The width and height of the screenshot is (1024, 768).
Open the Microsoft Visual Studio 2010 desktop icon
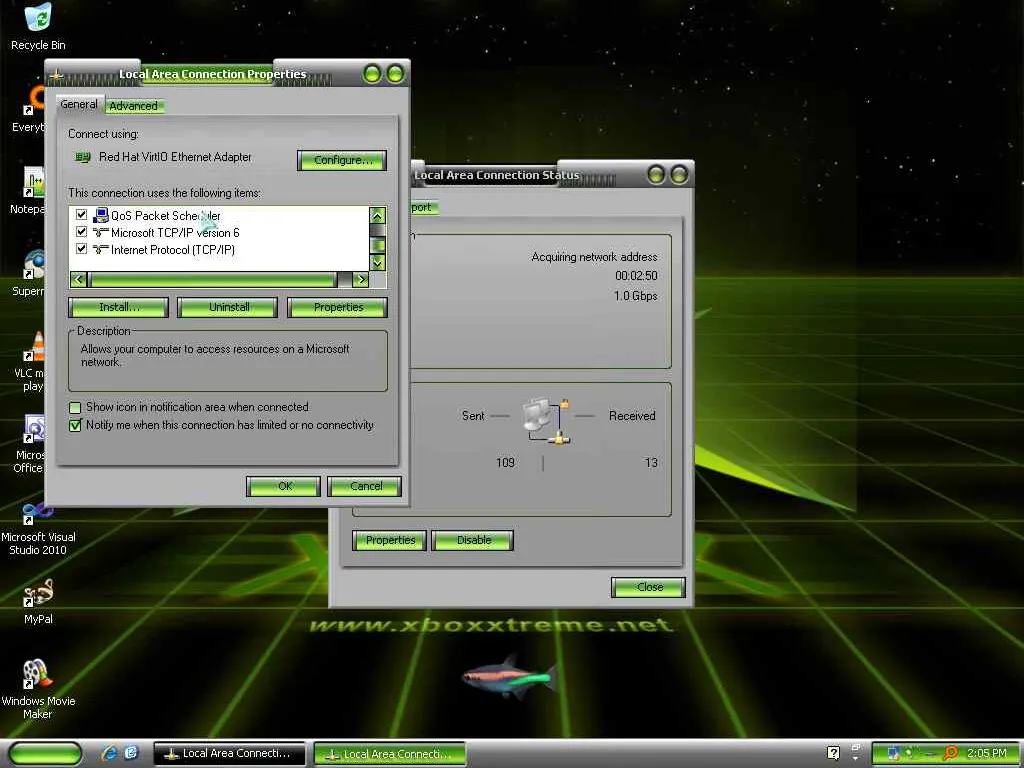[x=38, y=529]
